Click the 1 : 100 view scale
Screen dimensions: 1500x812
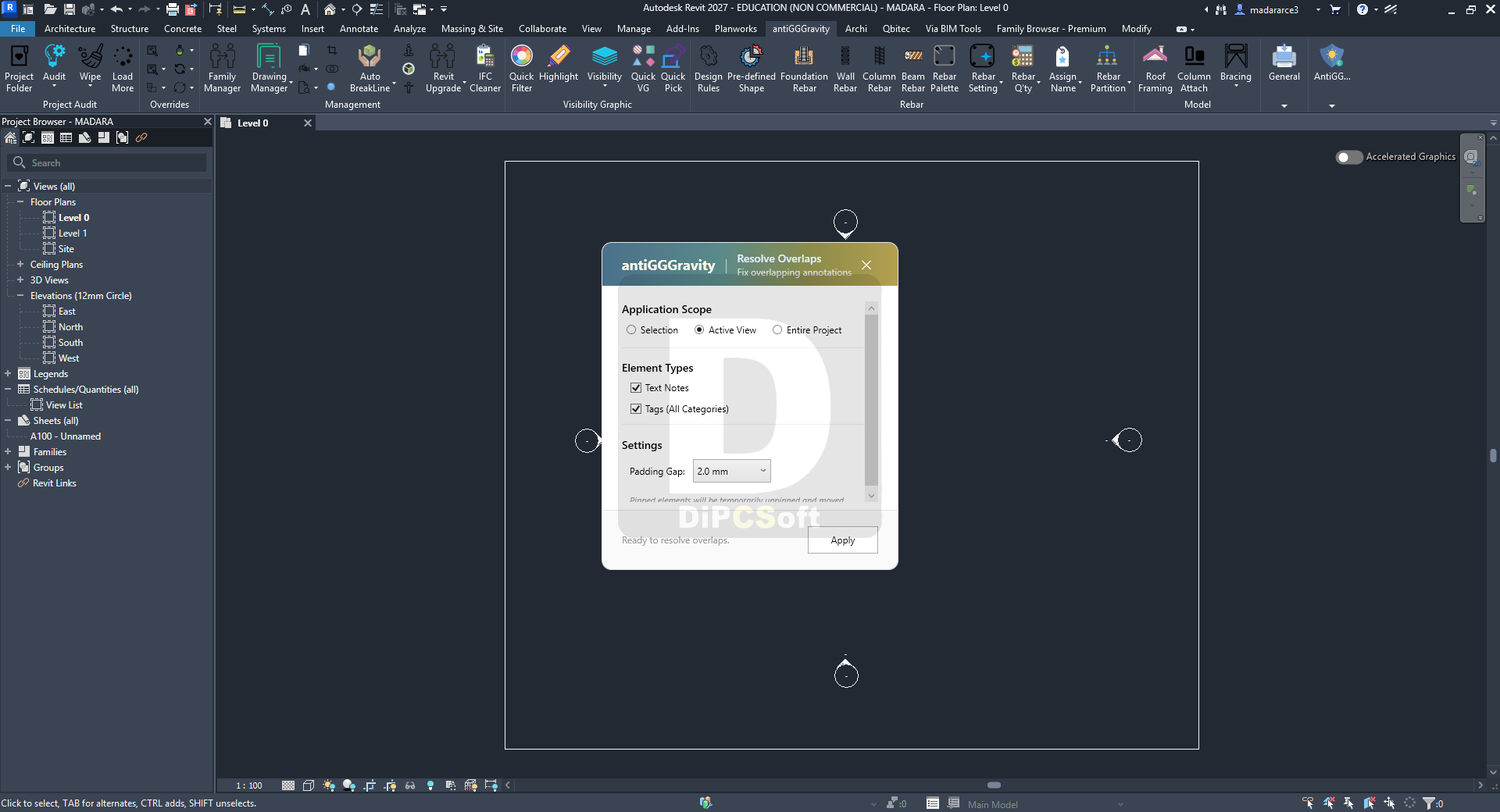(249, 785)
